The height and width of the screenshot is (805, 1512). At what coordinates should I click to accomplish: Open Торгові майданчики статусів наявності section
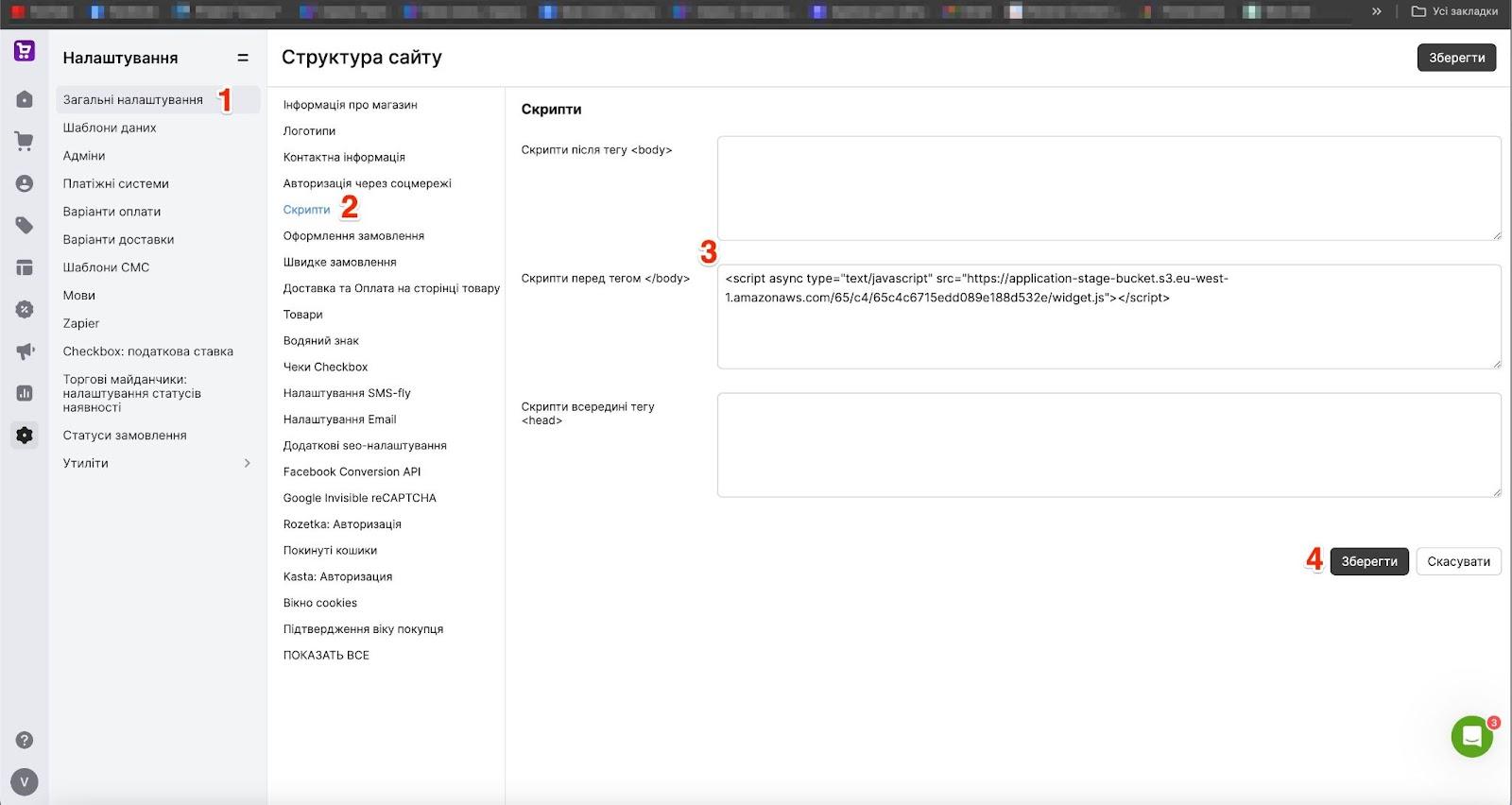[132, 393]
